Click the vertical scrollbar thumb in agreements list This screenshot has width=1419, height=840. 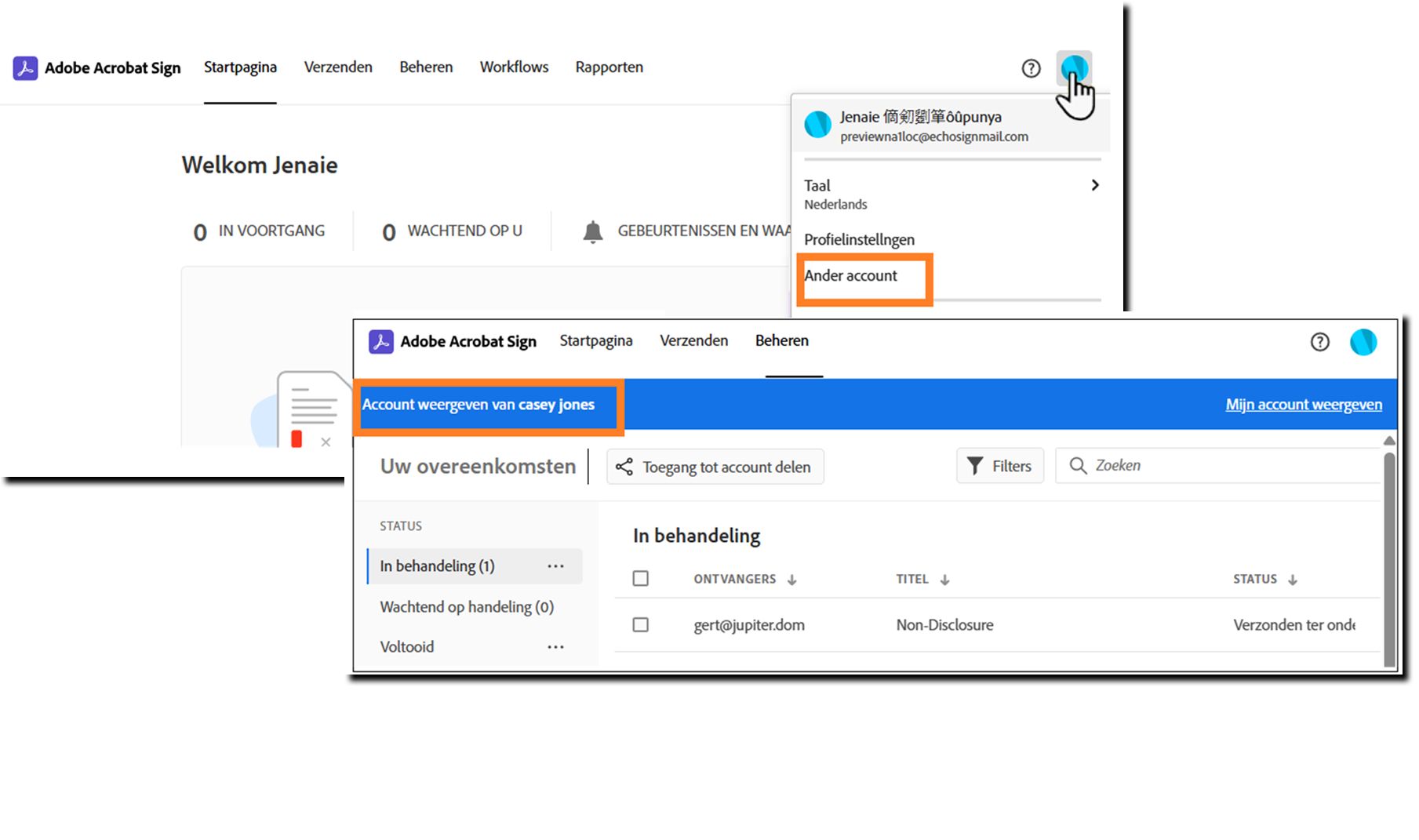(1389, 559)
